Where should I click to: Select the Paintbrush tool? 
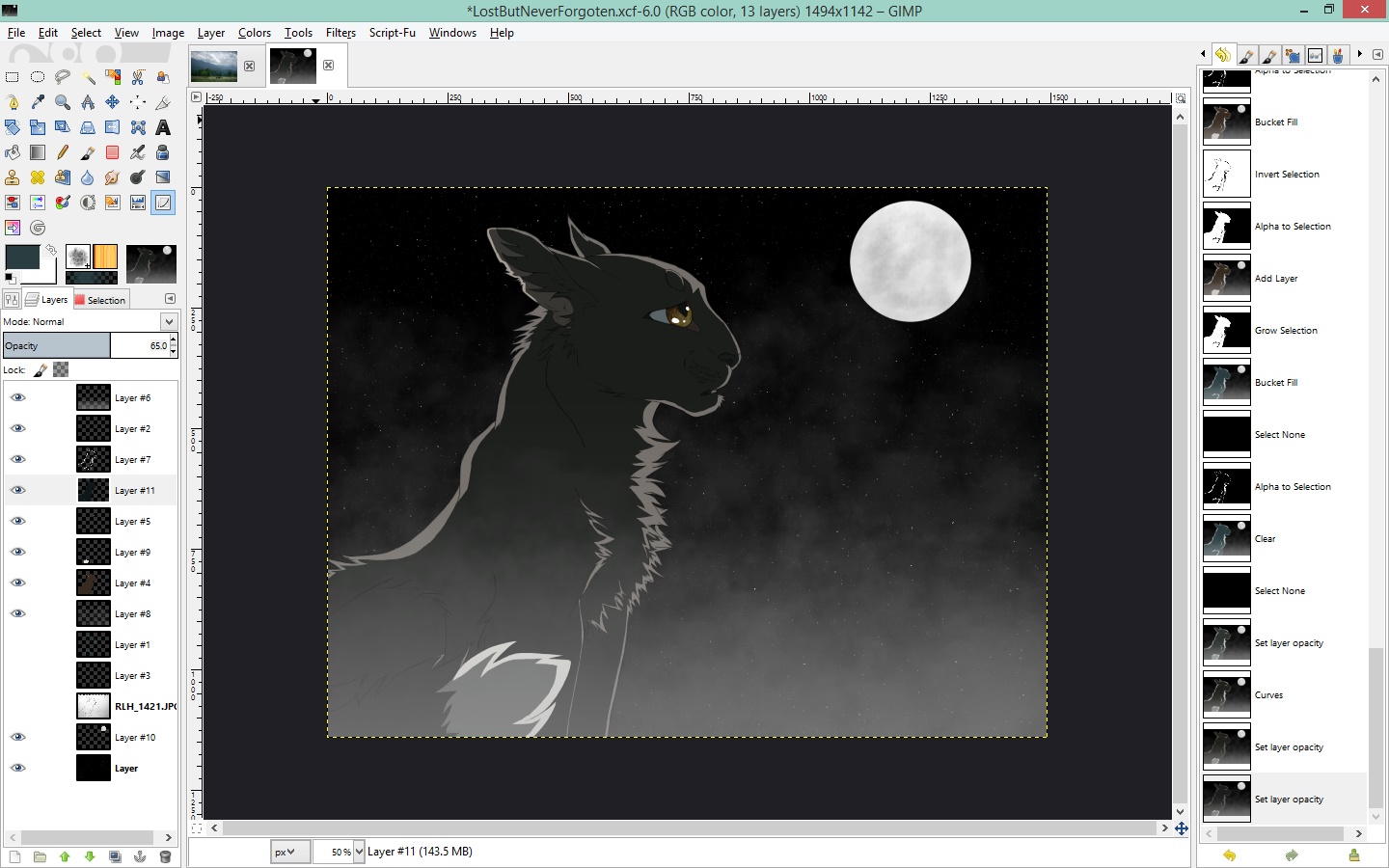[x=87, y=151]
